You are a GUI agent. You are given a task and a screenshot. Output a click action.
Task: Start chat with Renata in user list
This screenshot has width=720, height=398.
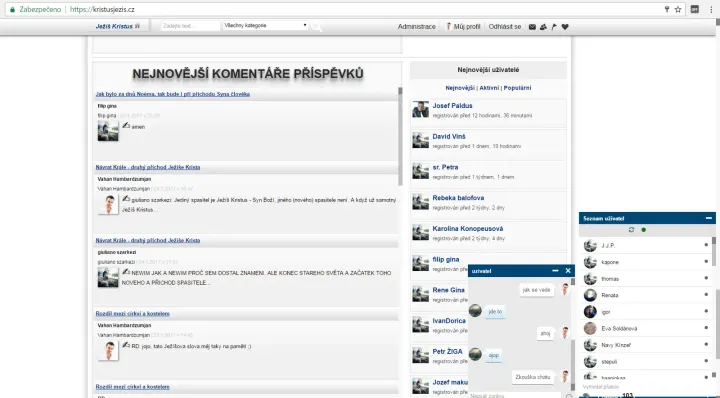(x=647, y=295)
